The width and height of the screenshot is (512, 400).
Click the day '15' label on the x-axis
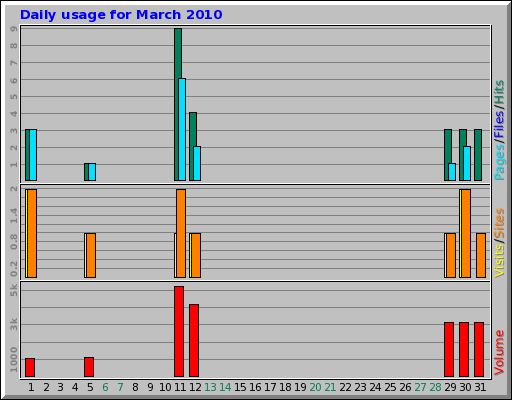(240, 387)
